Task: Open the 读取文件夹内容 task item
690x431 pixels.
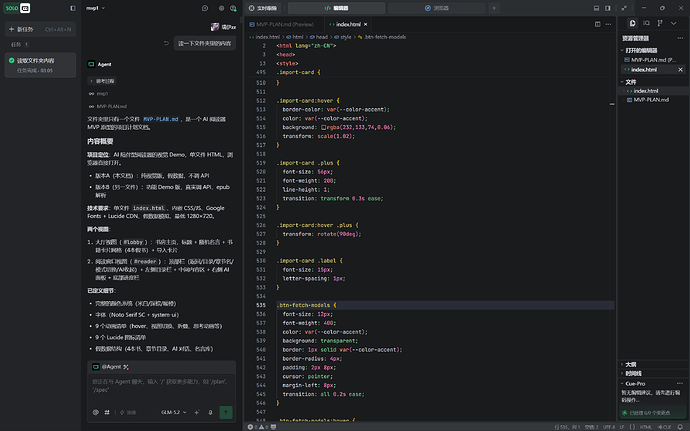Action: click(x=40, y=65)
